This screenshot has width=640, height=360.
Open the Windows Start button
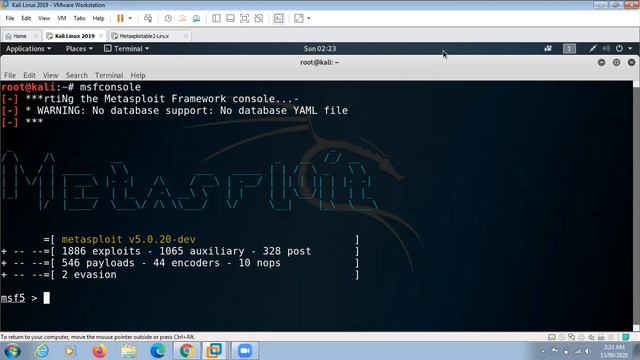12,351
